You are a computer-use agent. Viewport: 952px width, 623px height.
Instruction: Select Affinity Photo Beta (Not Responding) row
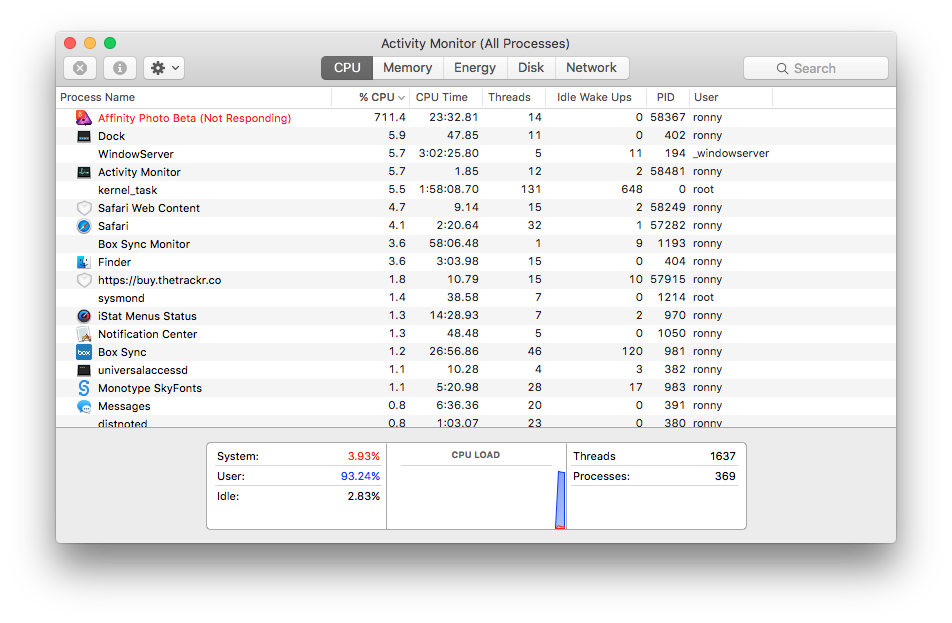(476, 118)
